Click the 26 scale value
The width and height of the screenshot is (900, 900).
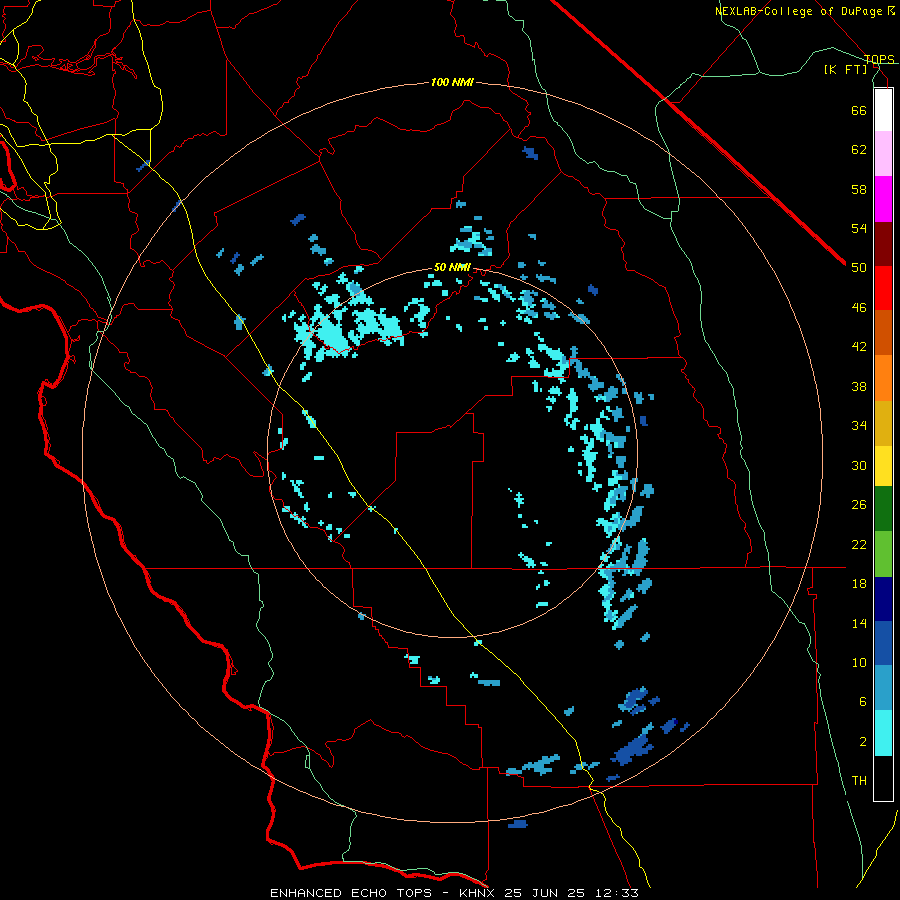[859, 505]
